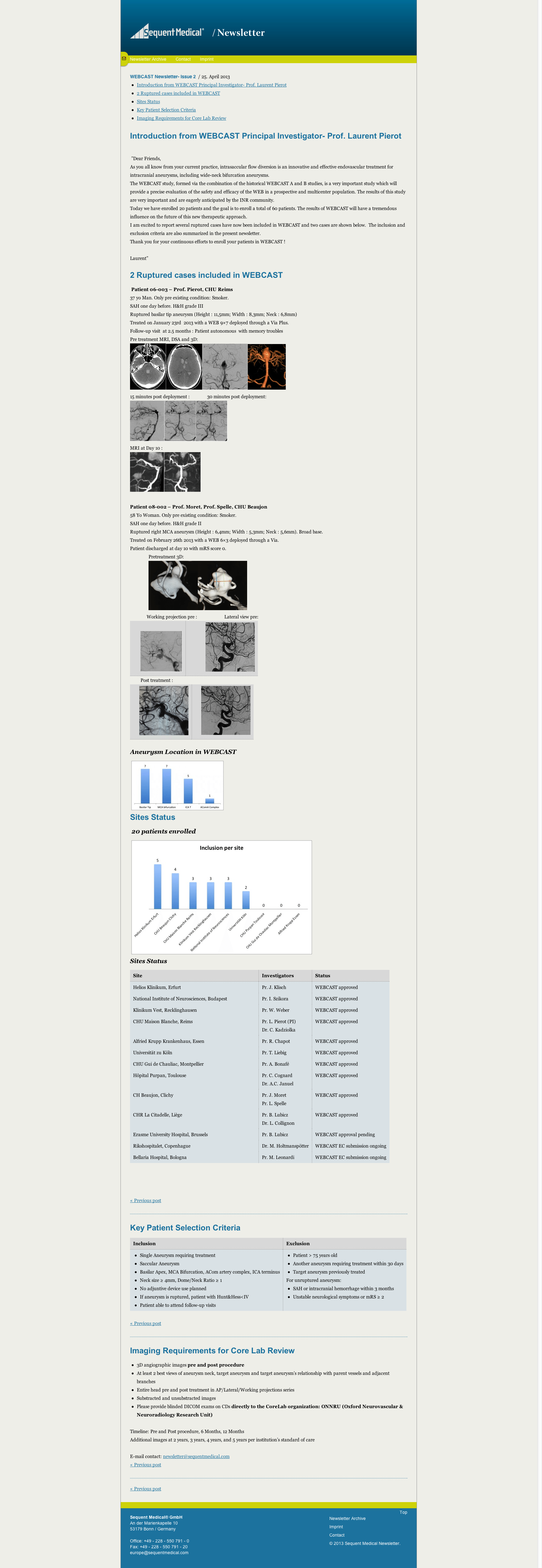Open Newsletter Archive in the footer
The height and width of the screenshot is (1568, 542).
tap(348, 1518)
